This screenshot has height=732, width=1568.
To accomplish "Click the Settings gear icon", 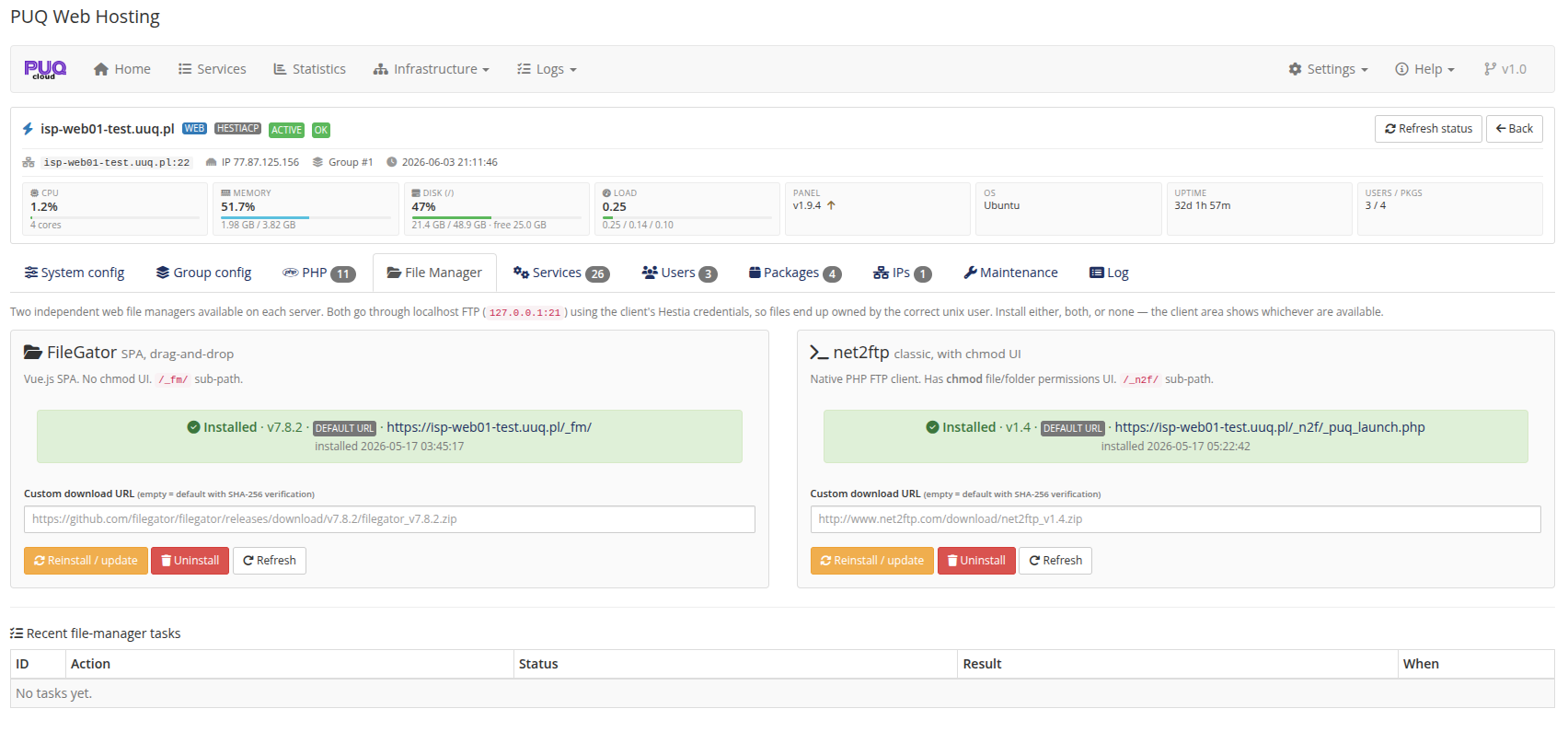I will (1295, 69).
